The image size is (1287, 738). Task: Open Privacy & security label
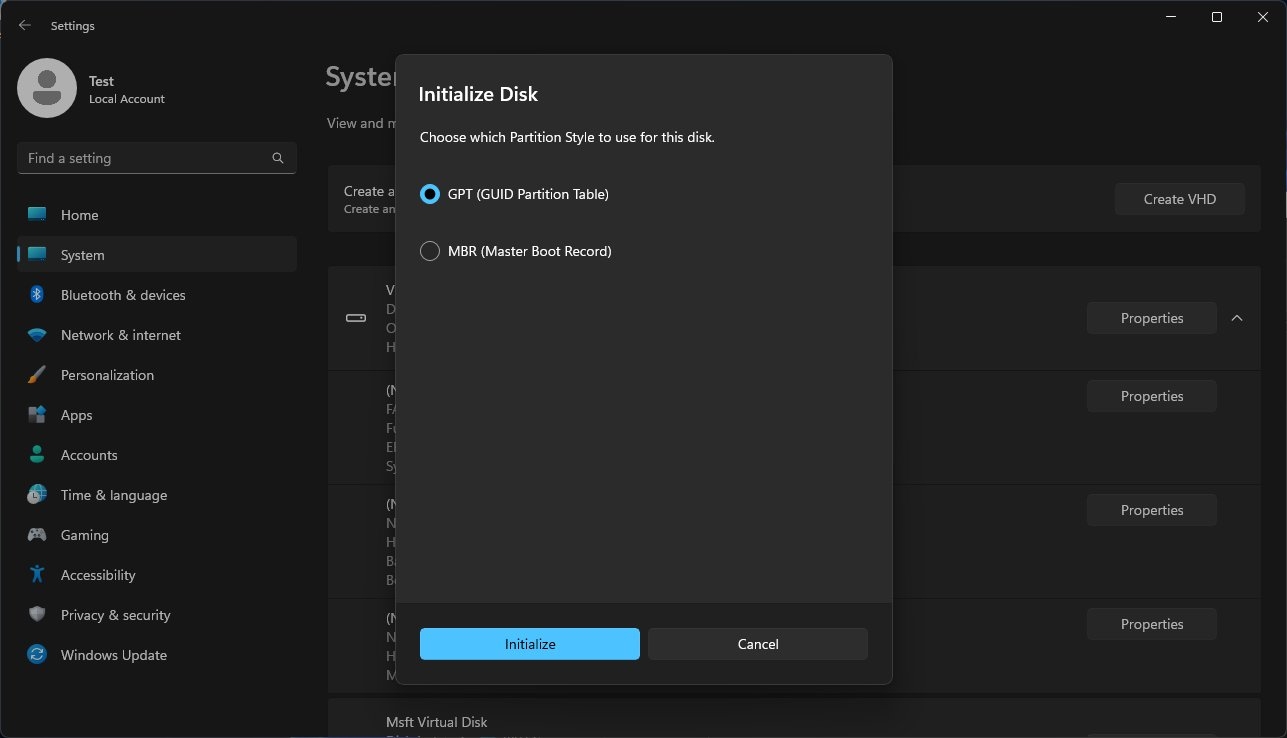click(x=116, y=615)
